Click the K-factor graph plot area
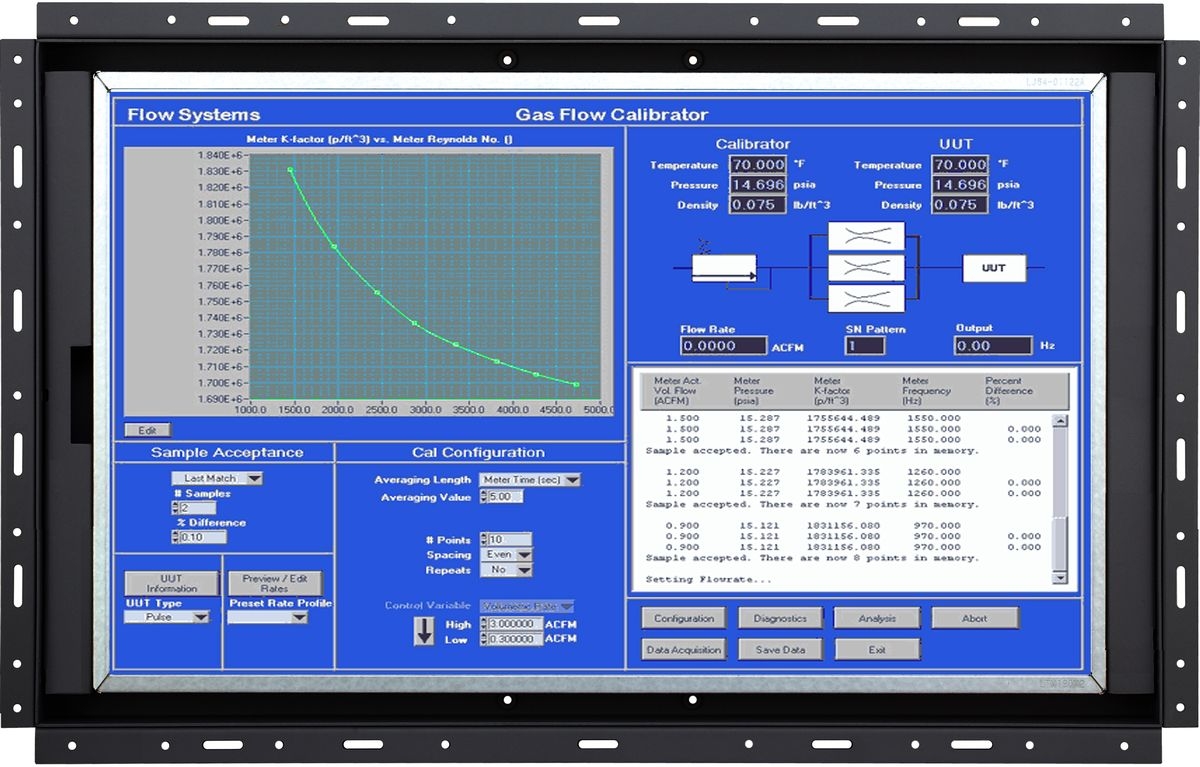Image resolution: width=1200 pixels, height=767 pixels. tap(425, 276)
